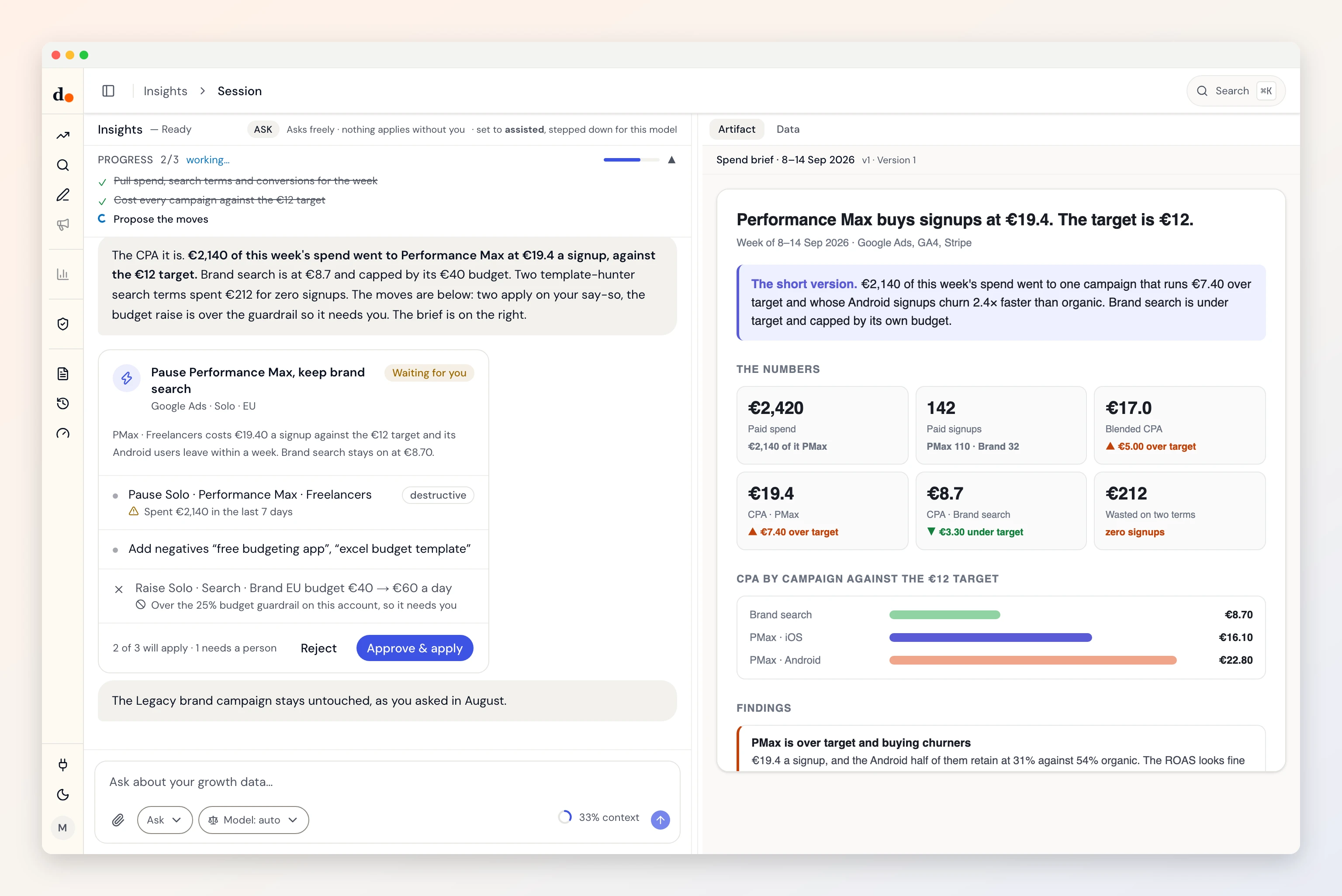Send message with the arrow-up button
The height and width of the screenshot is (896, 1342).
pos(660,820)
